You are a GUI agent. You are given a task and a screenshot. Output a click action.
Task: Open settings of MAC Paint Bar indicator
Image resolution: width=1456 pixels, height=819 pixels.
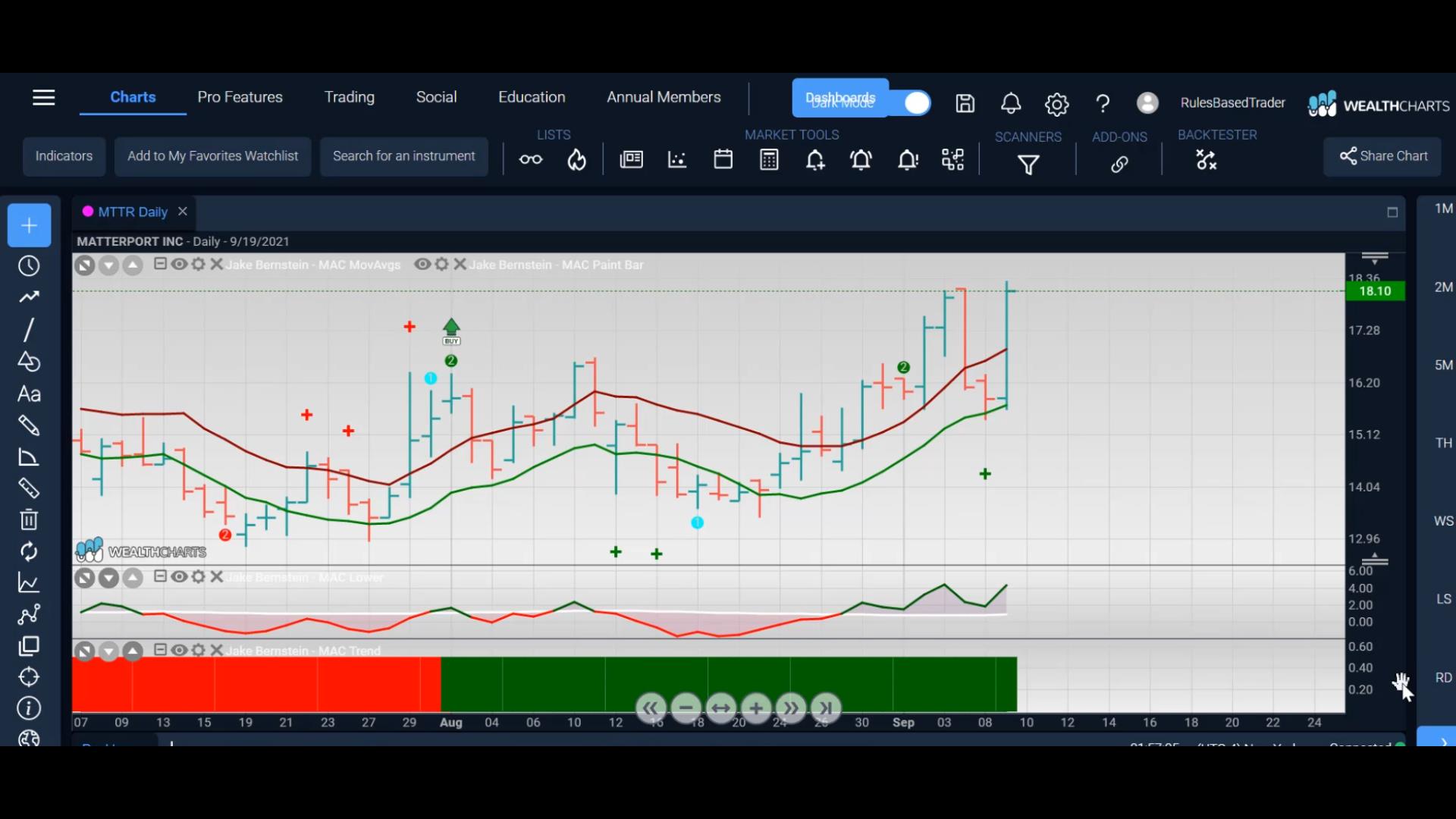coord(441,264)
